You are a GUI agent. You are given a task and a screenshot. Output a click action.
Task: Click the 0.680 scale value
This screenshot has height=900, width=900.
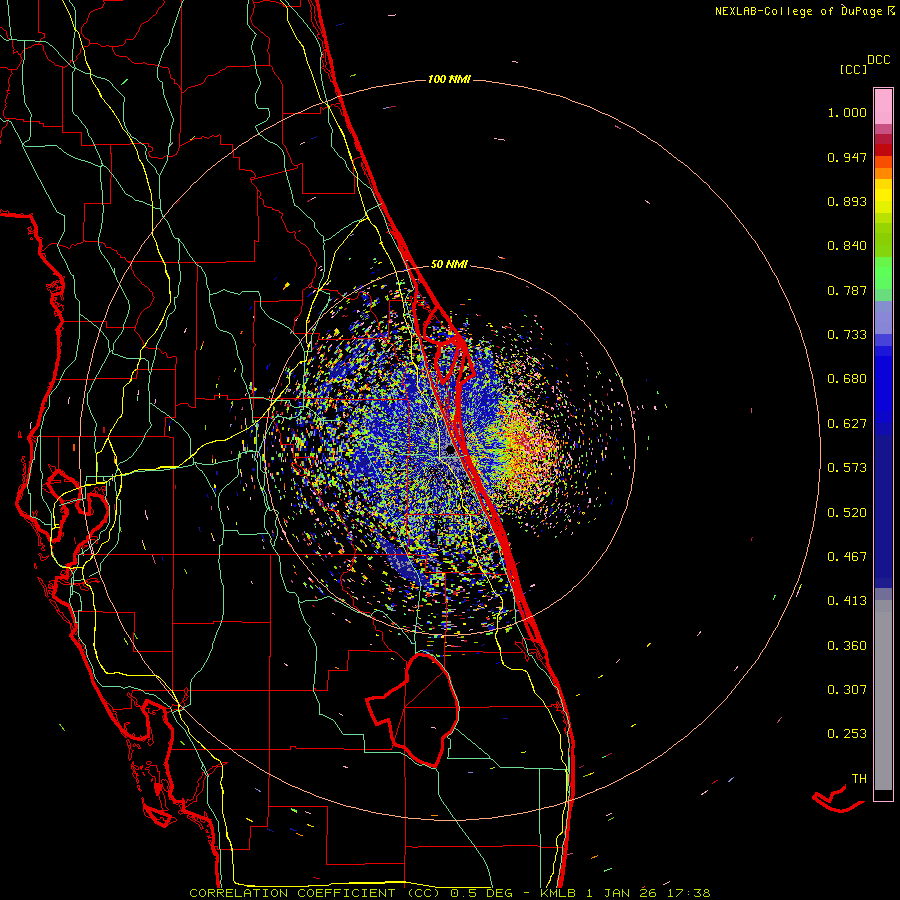coord(847,379)
